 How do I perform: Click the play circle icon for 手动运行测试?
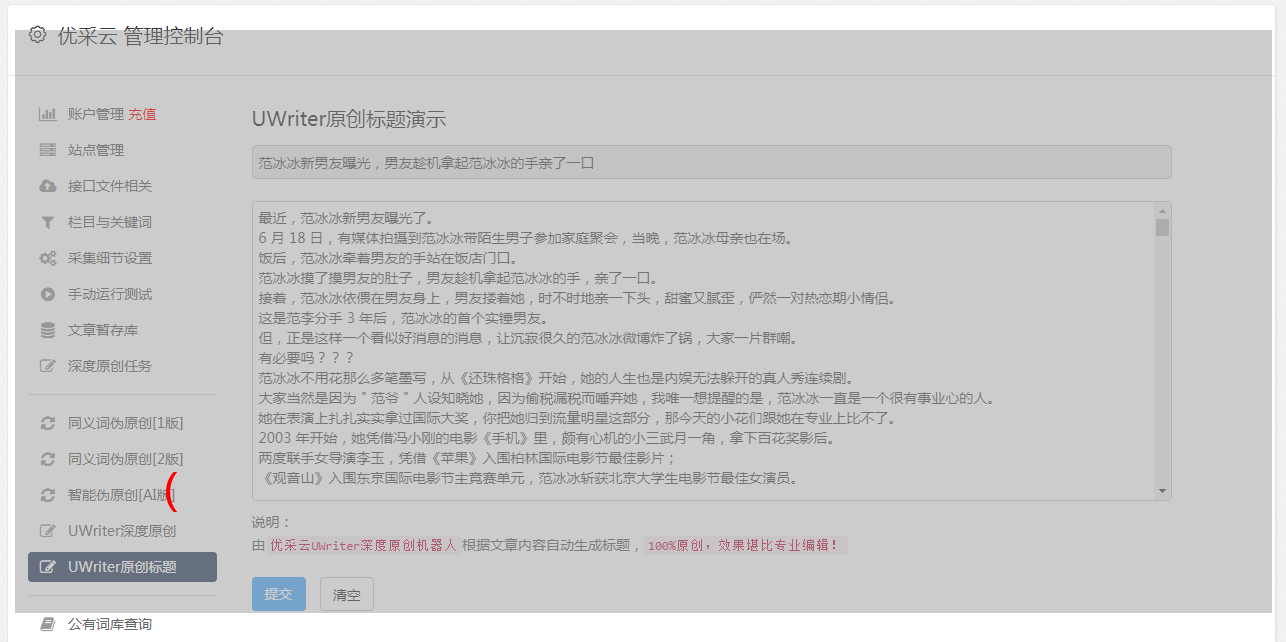[x=47, y=294]
